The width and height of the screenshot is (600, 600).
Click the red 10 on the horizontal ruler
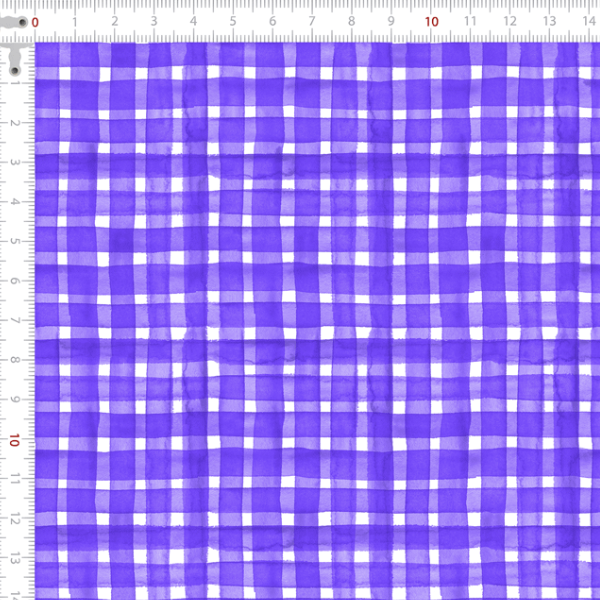point(431,22)
